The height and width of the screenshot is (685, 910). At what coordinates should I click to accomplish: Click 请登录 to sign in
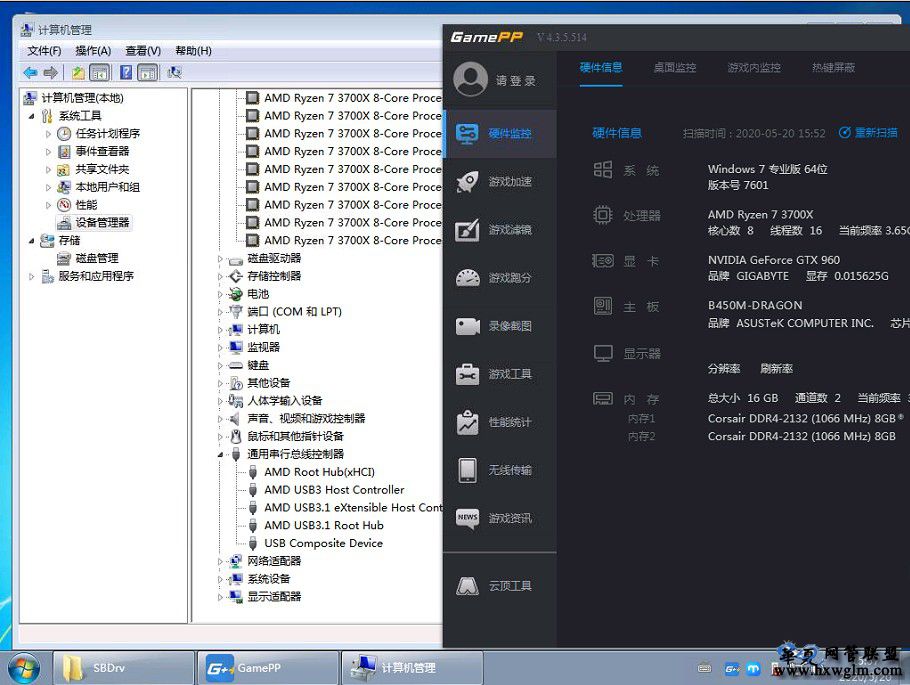[515, 81]
